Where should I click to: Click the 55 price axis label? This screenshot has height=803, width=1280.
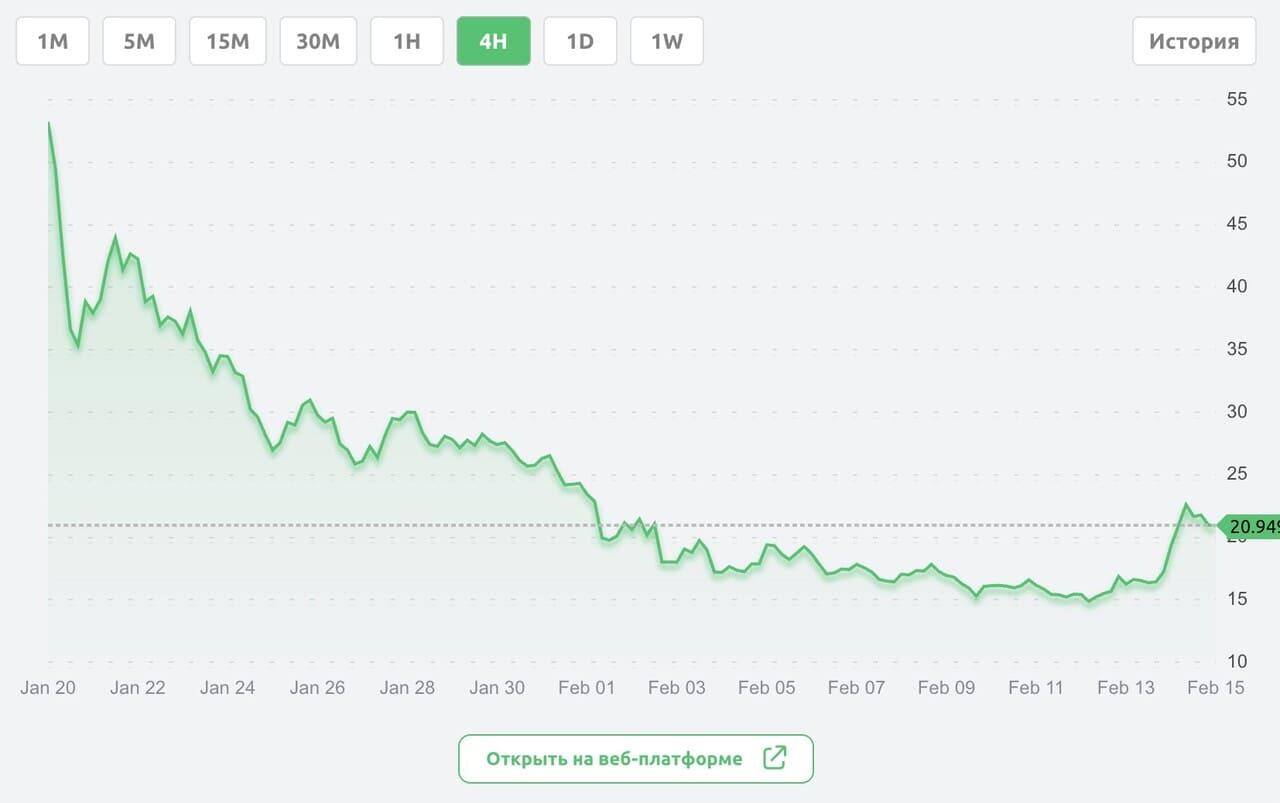pyautogui.click(x=1236, y=99)
